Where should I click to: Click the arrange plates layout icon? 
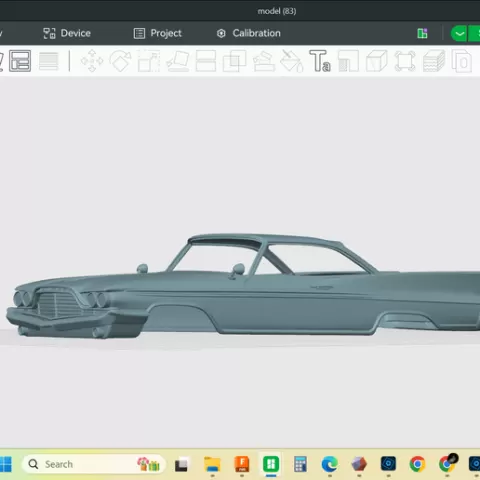[20, 61]
